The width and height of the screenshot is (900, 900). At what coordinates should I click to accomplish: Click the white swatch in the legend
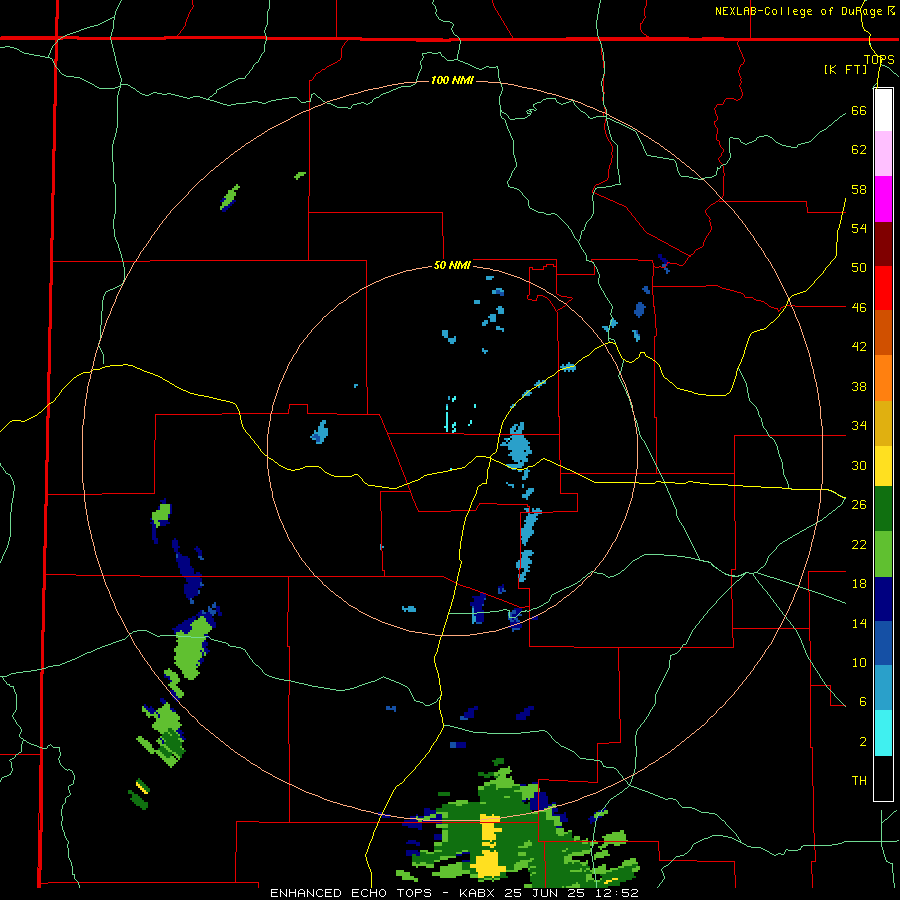click(x=883, y=110)
